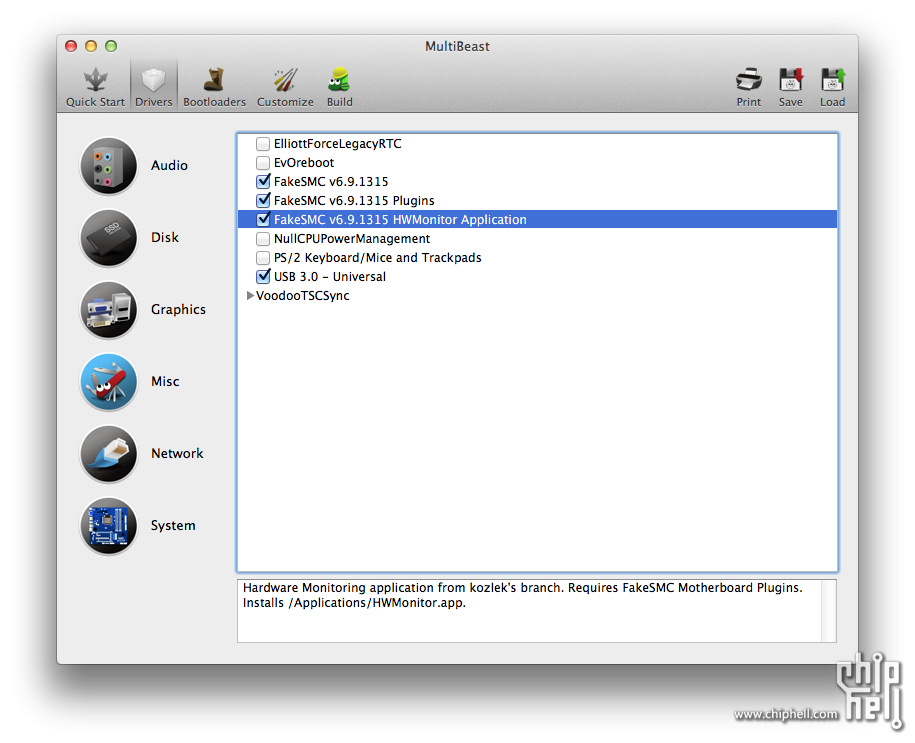Click the System category label
Viewport: 915px width, 743px height.
[x=173, y=526]
